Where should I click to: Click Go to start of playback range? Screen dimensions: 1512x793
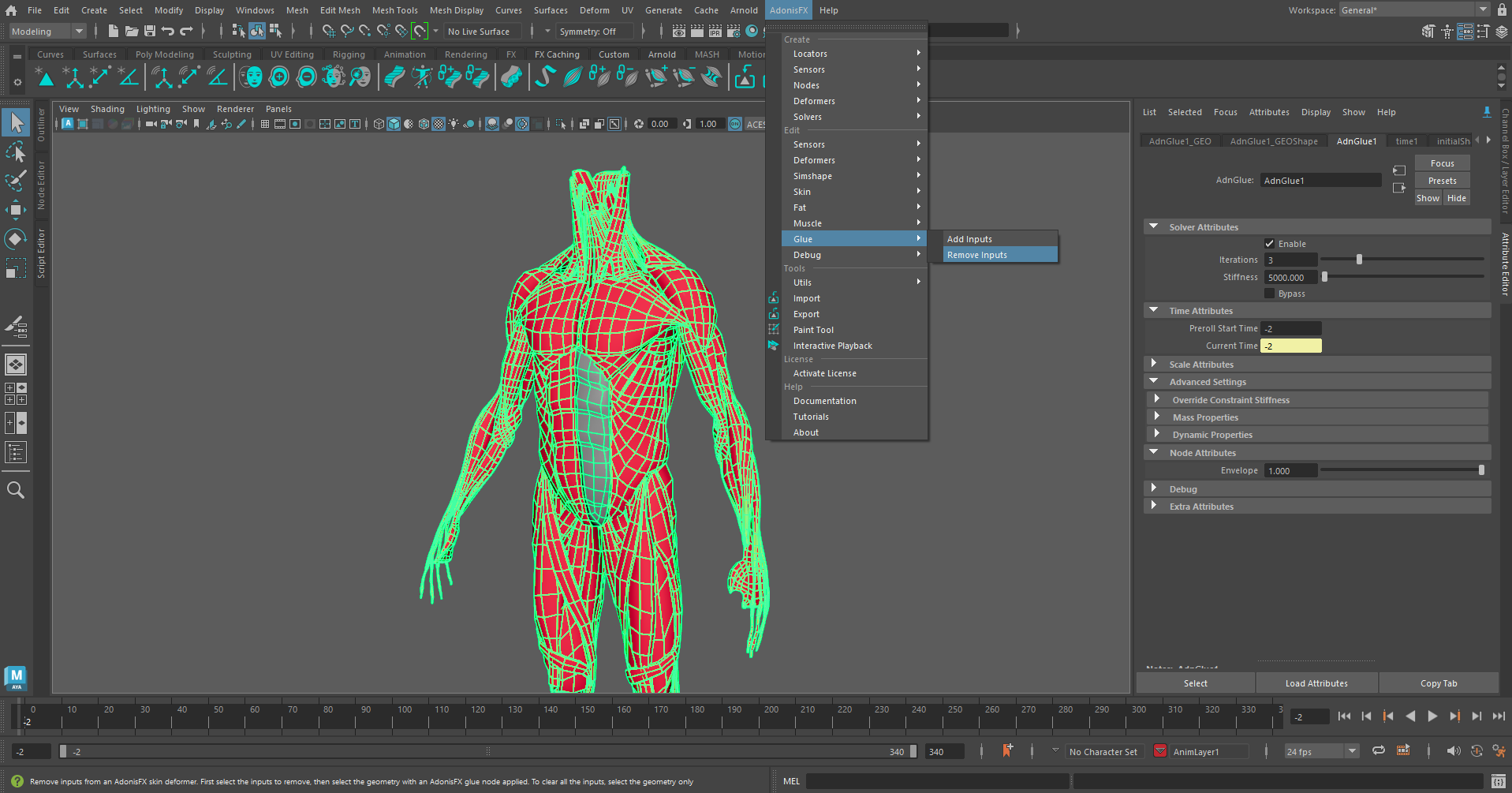tap(1344, 716)
